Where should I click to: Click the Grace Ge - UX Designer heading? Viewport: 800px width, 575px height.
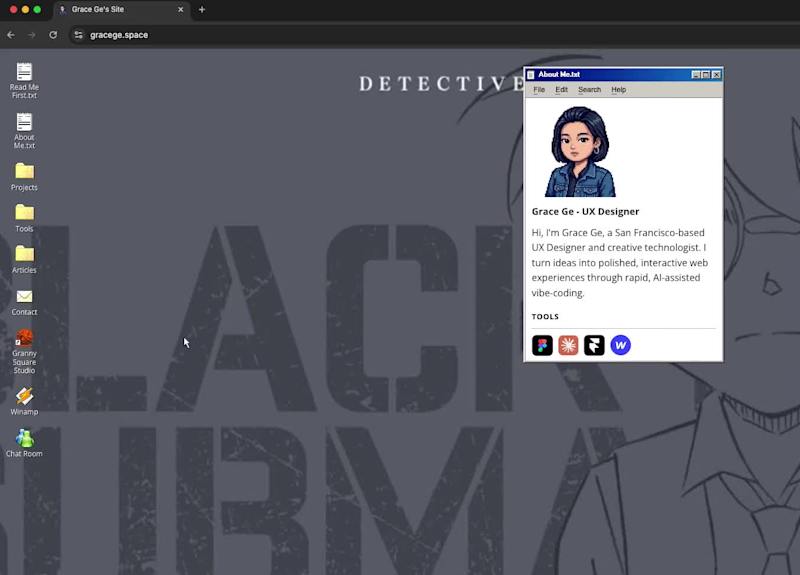[x=585, y=211]
